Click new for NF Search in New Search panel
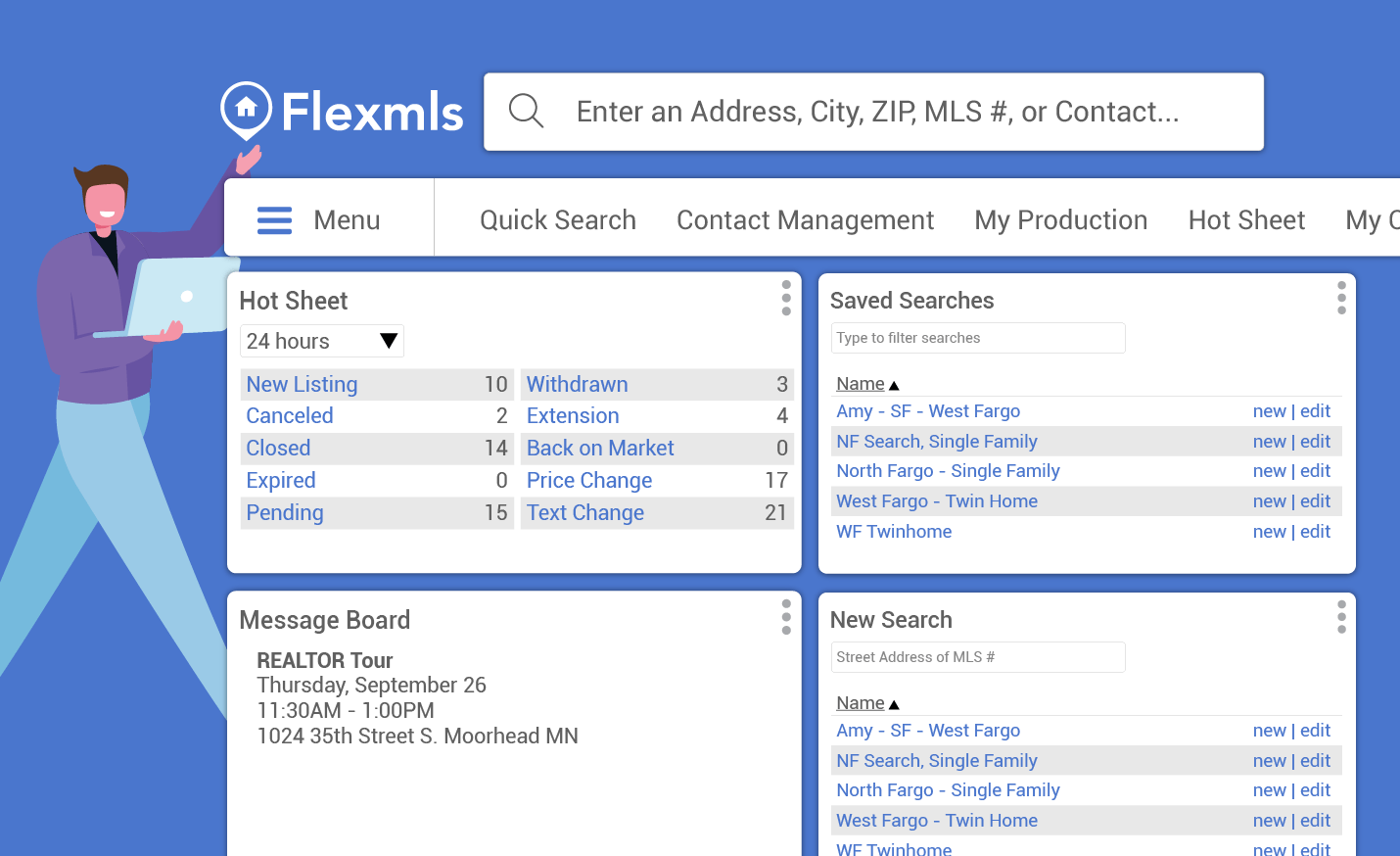Viewport: 1400px width, 856px height. 1270,761
